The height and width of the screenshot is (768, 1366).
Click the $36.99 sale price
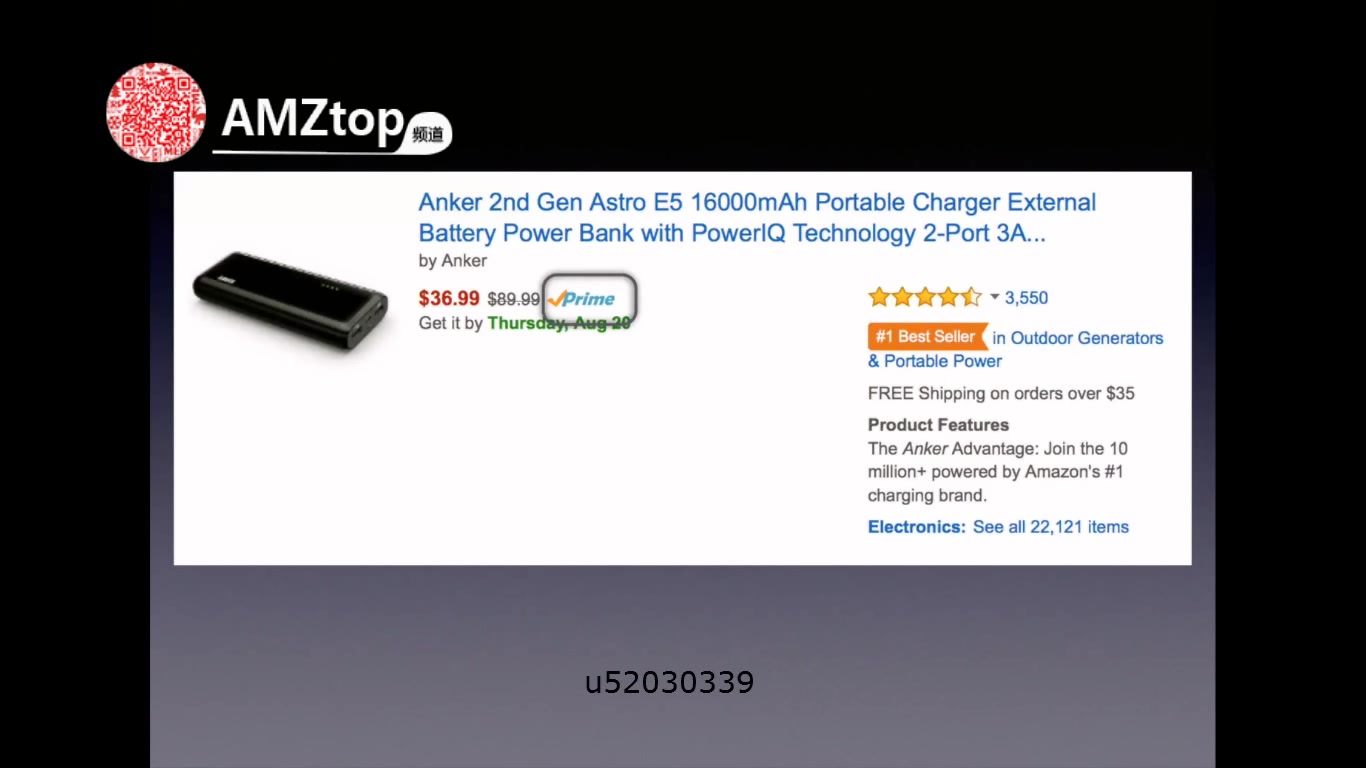(449, 298)
